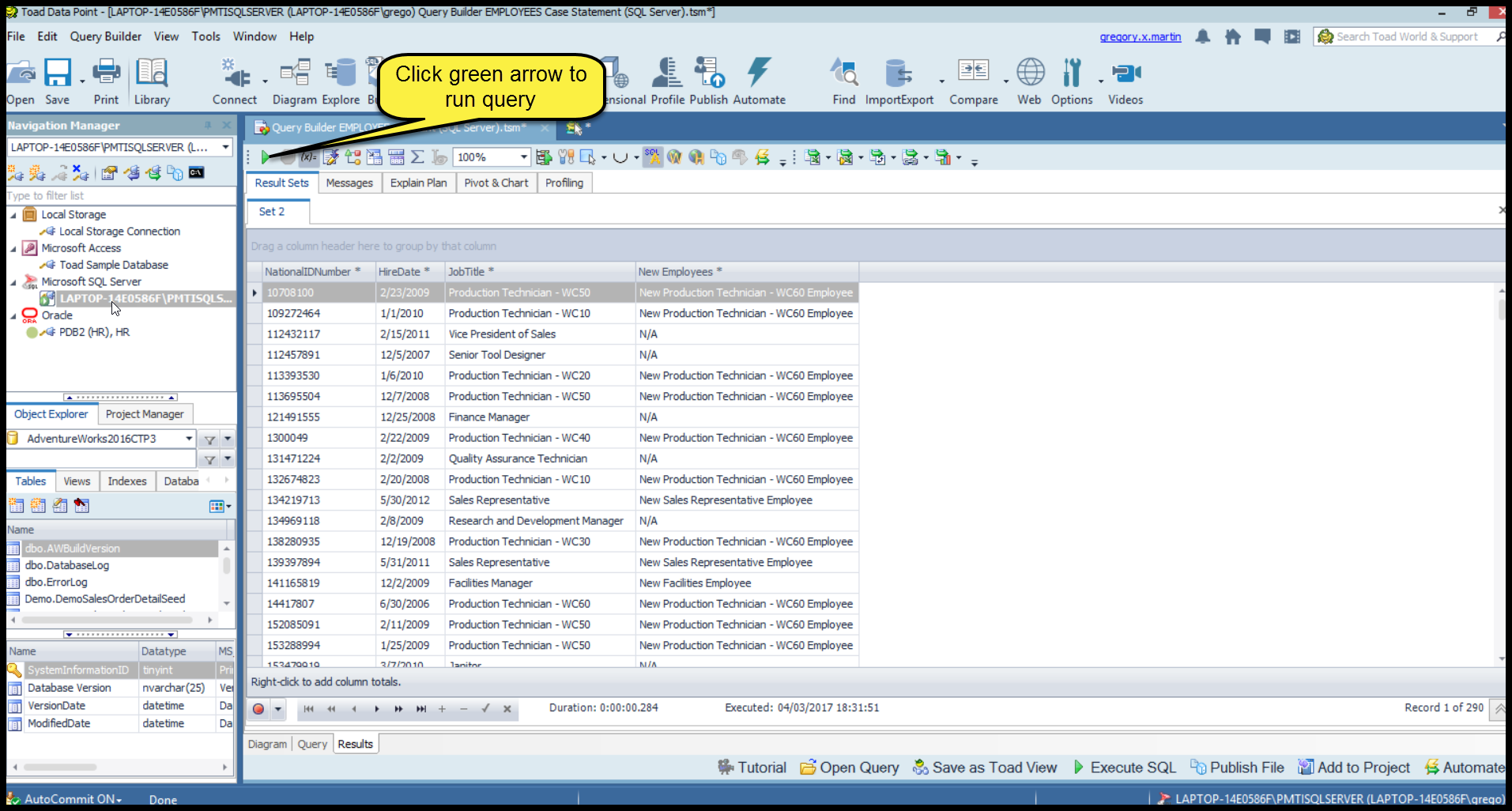Click the SQL highlight toolbar icon
Image resolution: width=1512 pixels, height=811 pixels.
(x=652, y=157)
